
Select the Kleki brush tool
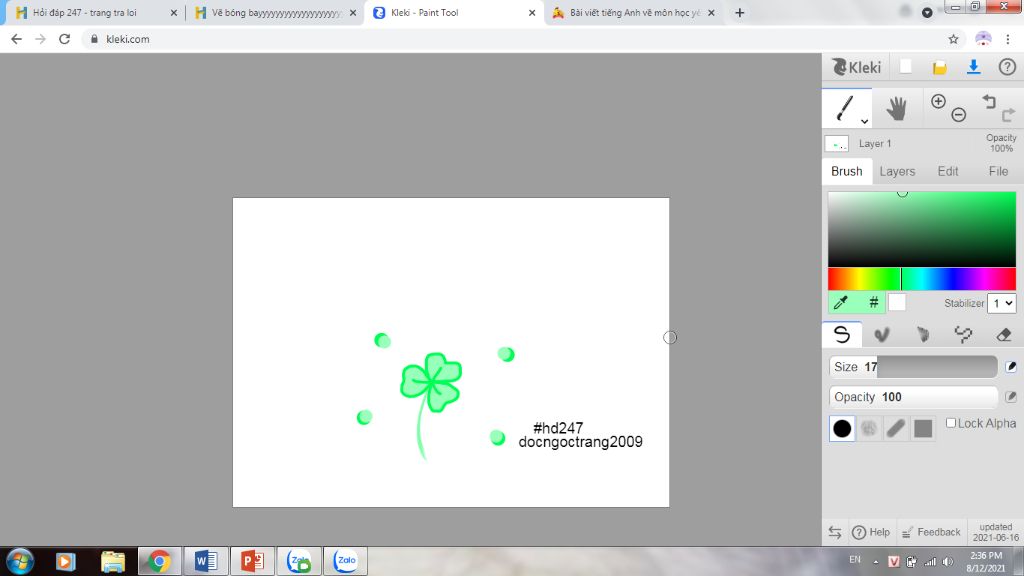(846, 108)
